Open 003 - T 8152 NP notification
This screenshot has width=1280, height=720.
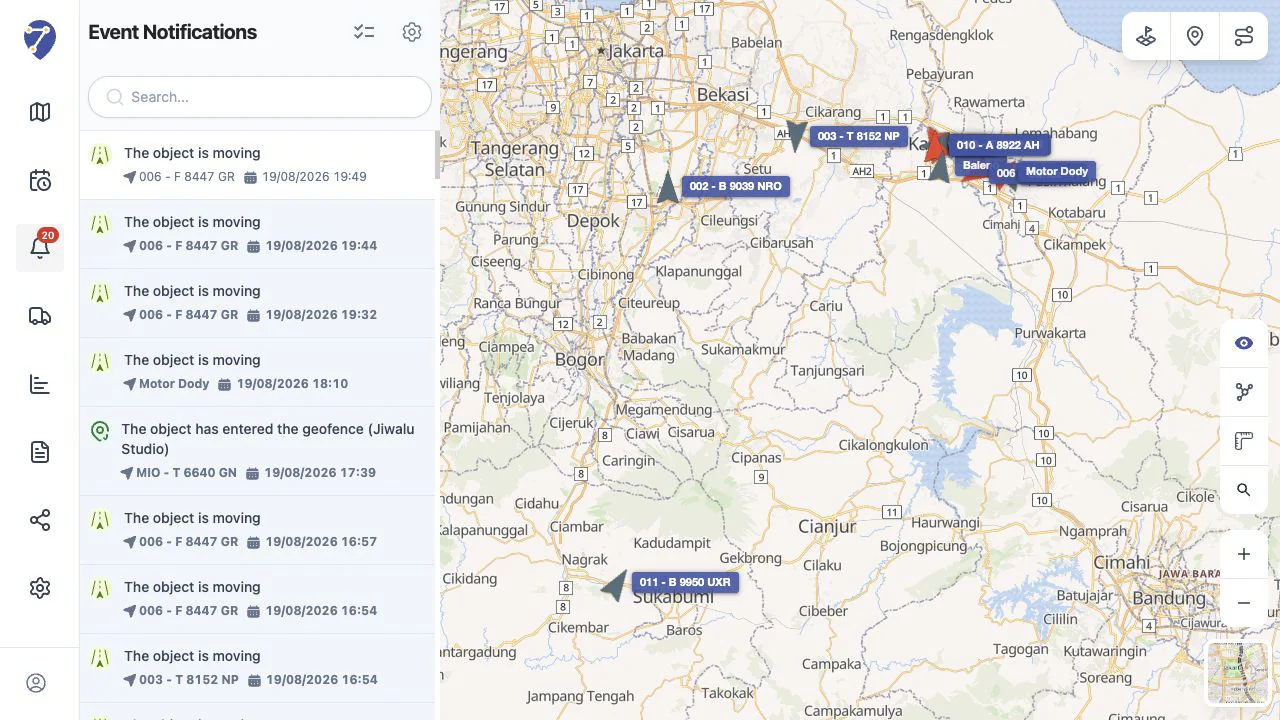click(x=257, y=668)
